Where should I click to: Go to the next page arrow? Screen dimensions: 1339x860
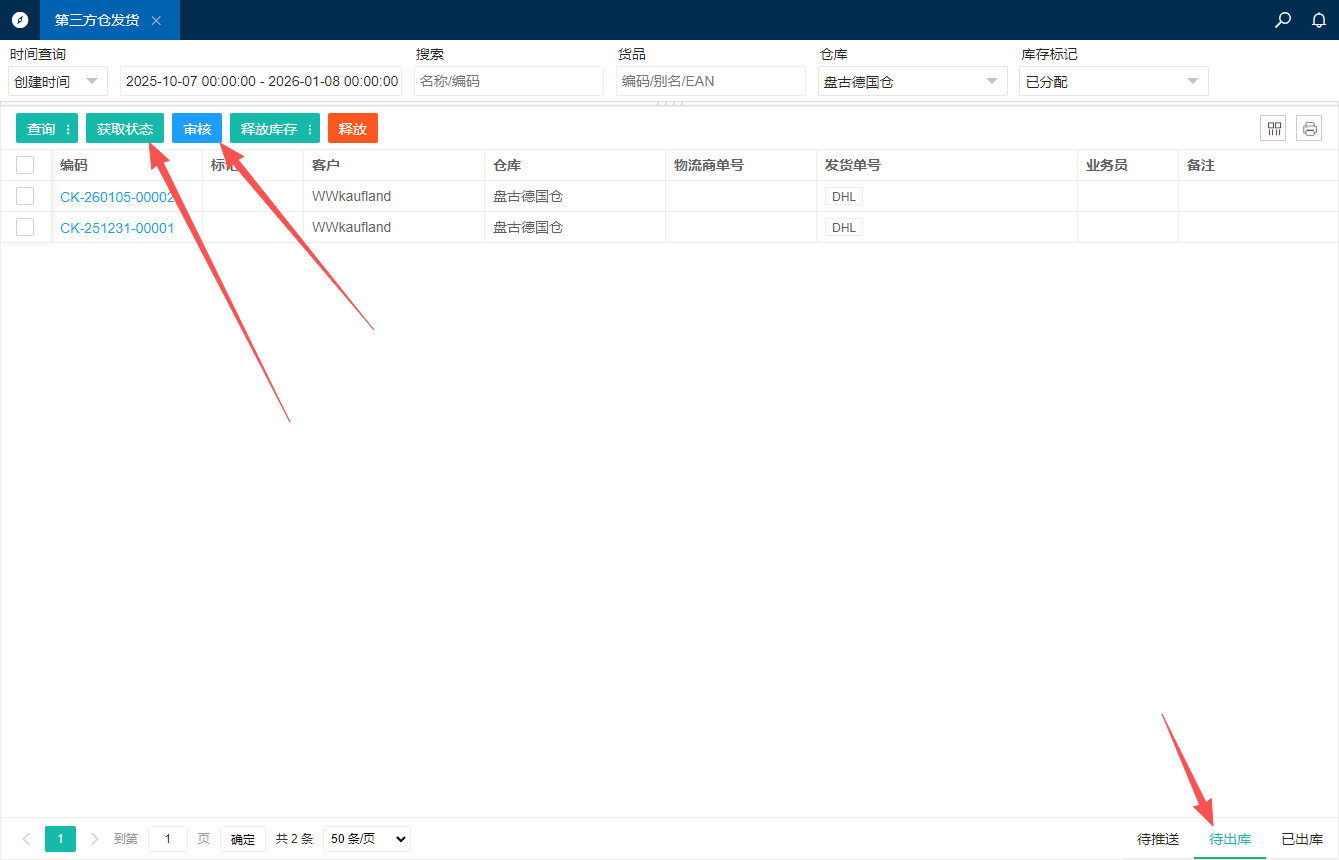point(94,839)
